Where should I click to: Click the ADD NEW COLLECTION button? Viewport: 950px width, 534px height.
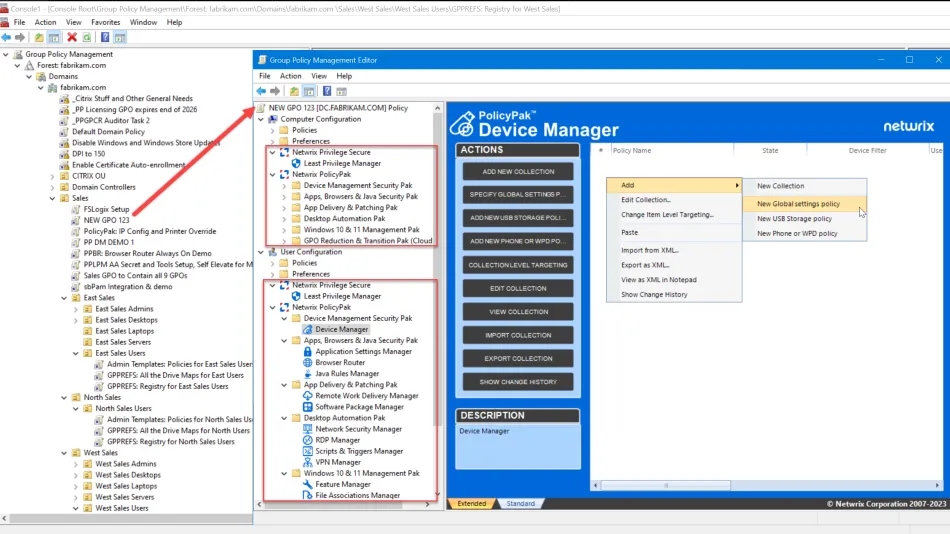tap(517, 172)
